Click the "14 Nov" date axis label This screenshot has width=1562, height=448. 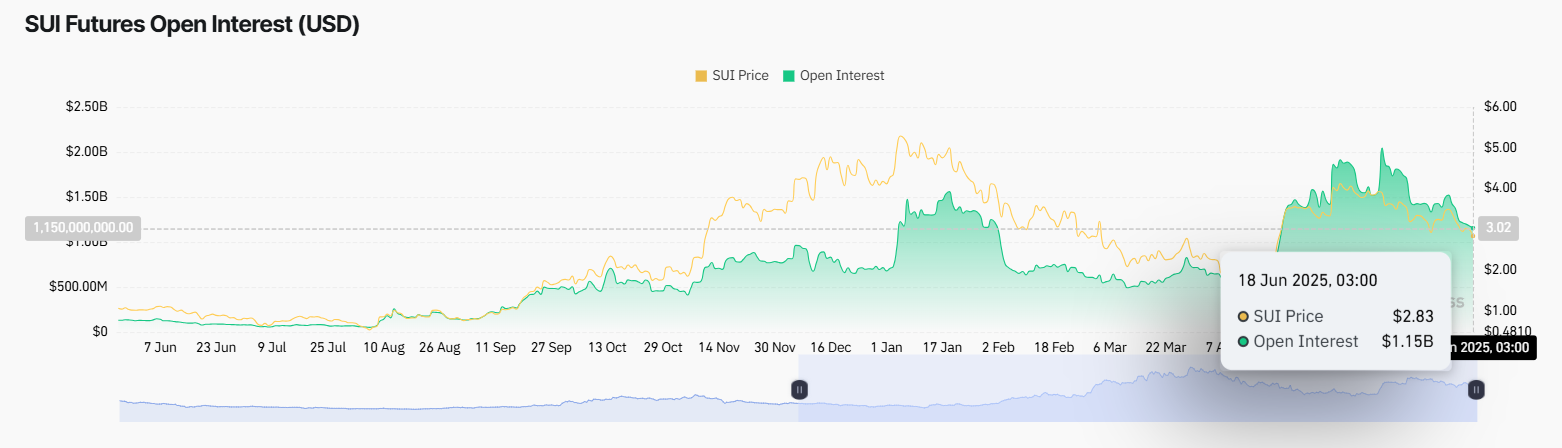pyautogui.click(x=719, y=347)
